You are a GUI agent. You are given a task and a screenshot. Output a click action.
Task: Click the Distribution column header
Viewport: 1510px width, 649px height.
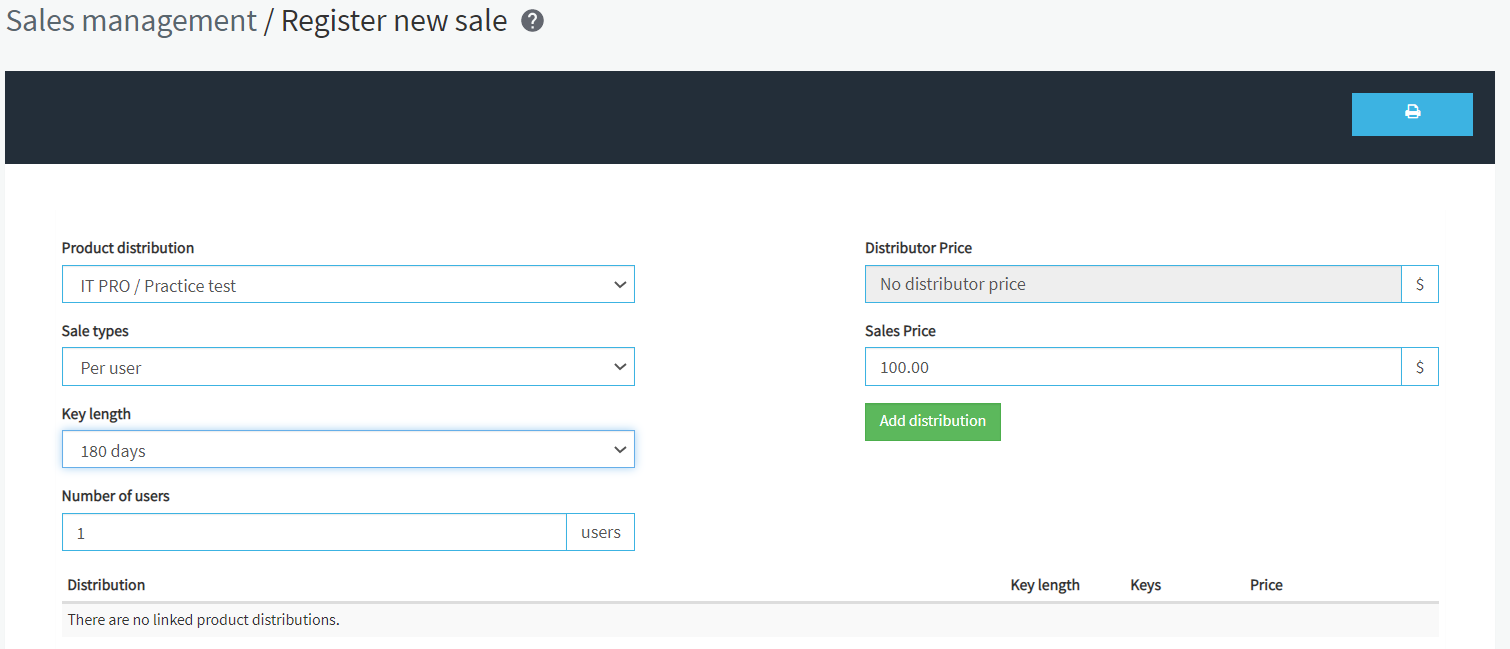[x=106, y=585]
